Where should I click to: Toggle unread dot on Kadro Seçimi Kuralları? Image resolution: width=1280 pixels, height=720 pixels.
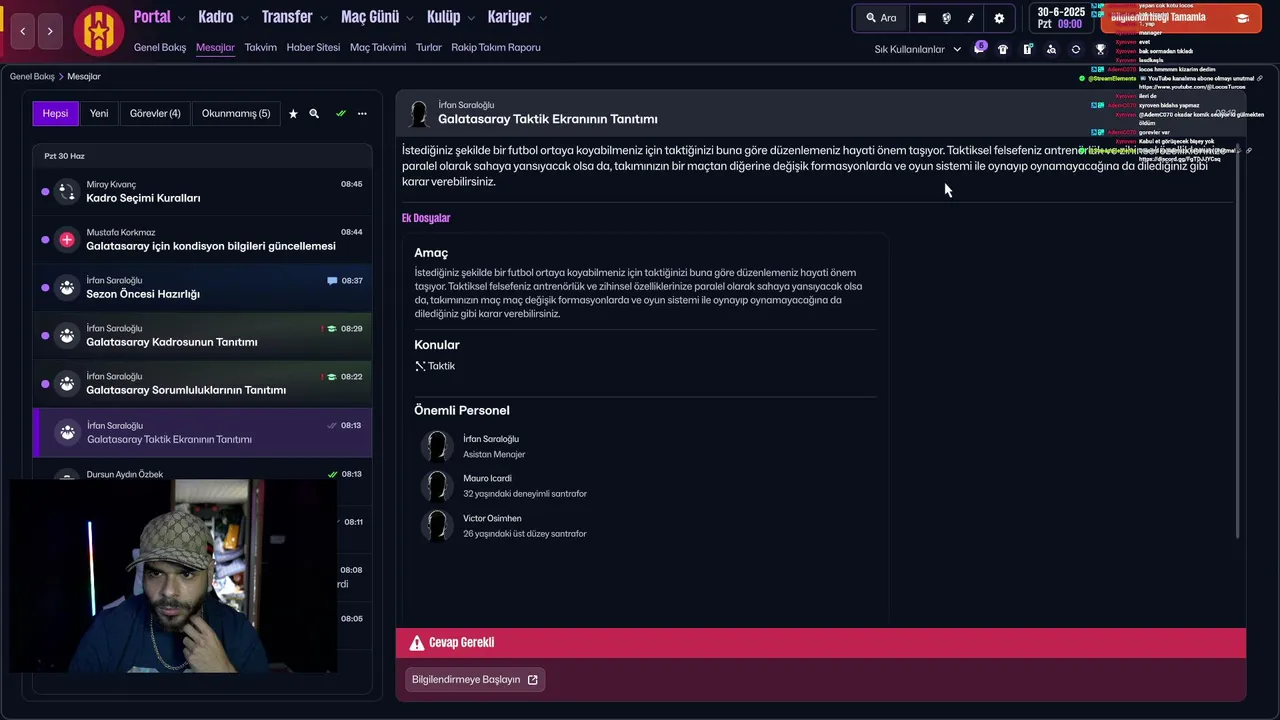tap(45, 191)
